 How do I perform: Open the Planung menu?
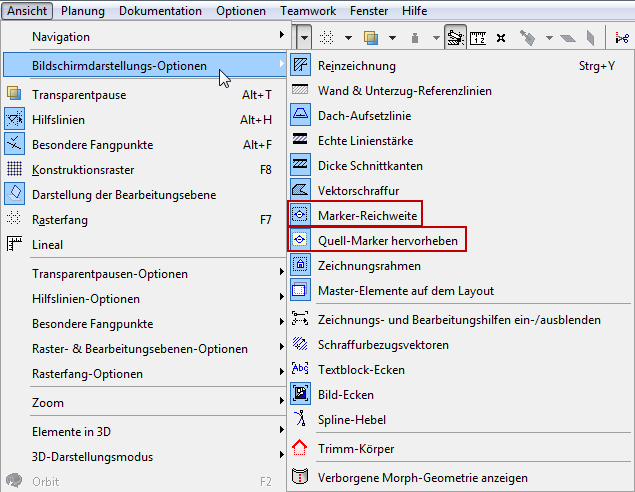[83, 11]
